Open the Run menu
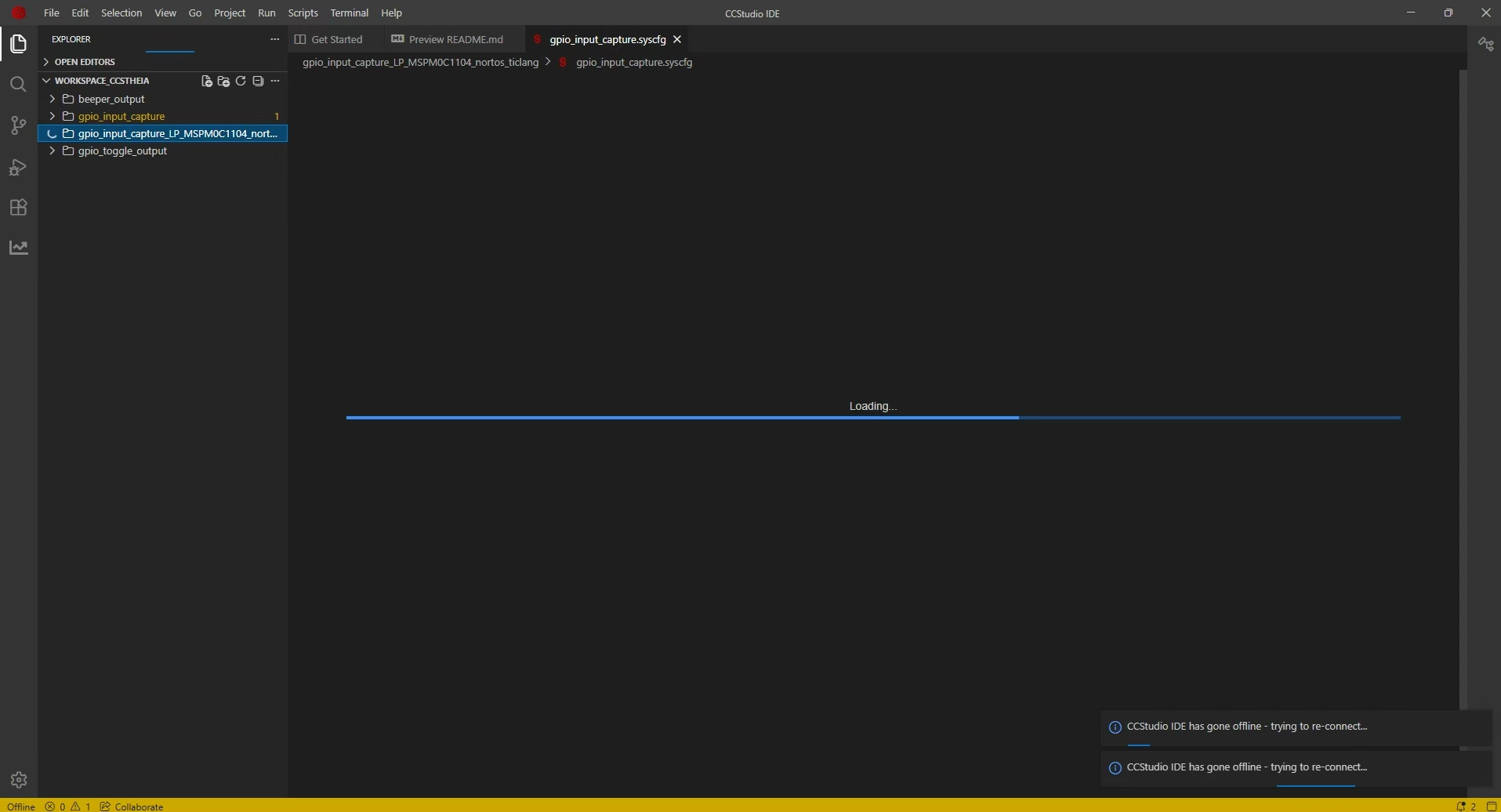The height and width of the screenshot is (812, 1501). tap(266, 13)
